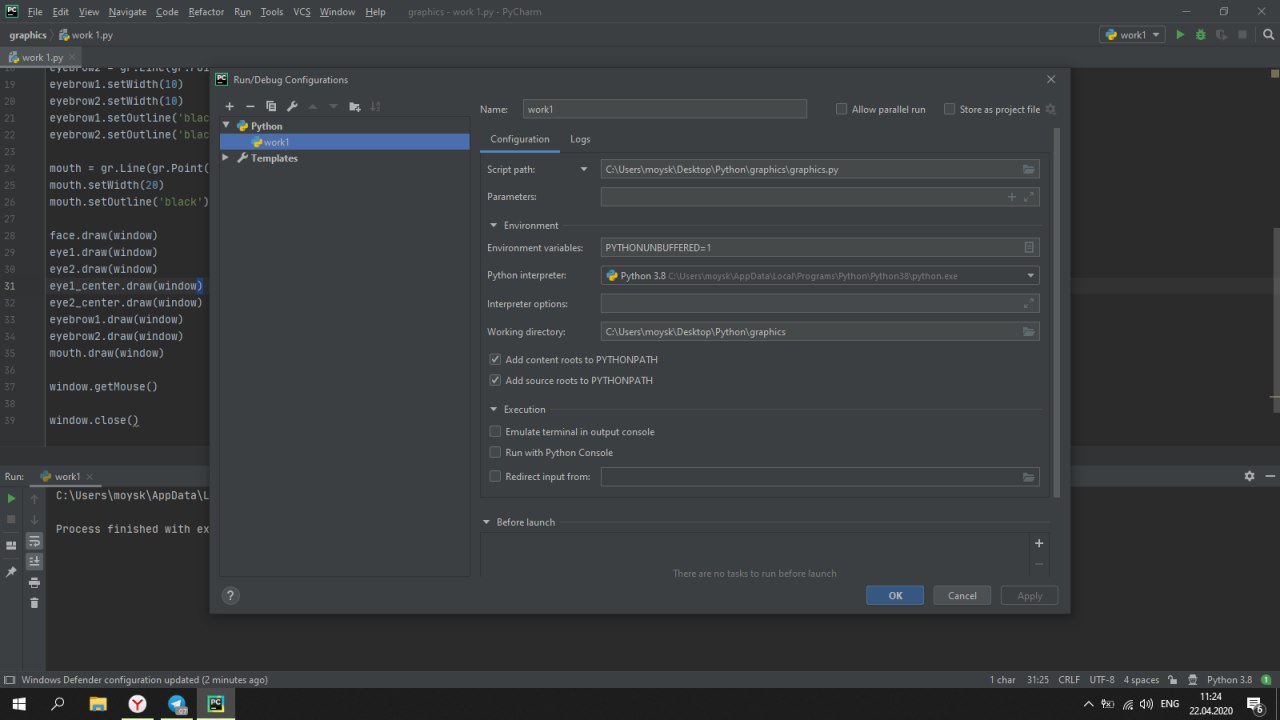The width and height of the screenshot is (1280, 720).
Task: Open the VCS menu
Action: [302, 12]
